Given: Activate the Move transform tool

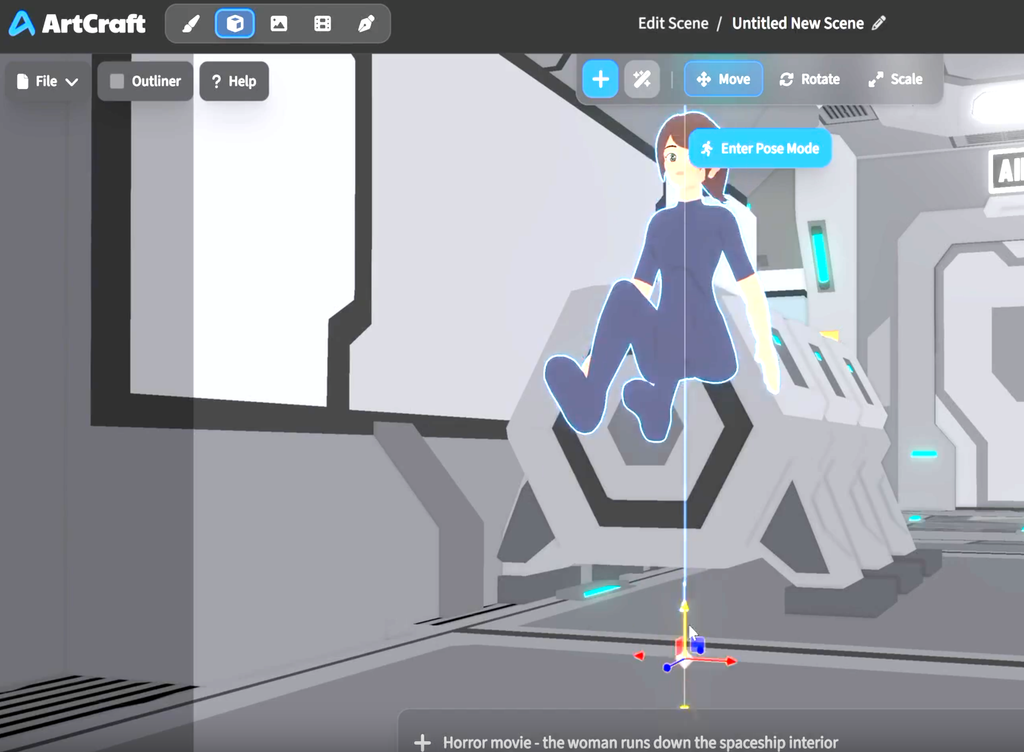Looking at the screenshot, I should pyautogui.click(x=724, y=80).
